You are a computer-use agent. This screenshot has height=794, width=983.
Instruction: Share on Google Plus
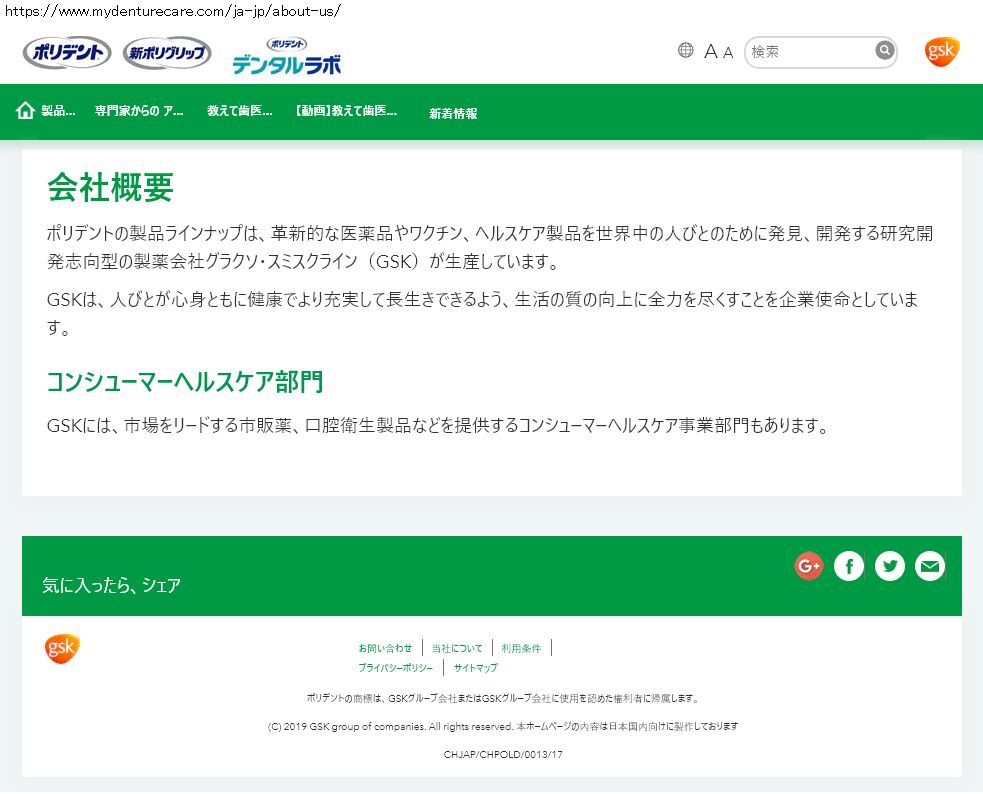pos(809,567)
